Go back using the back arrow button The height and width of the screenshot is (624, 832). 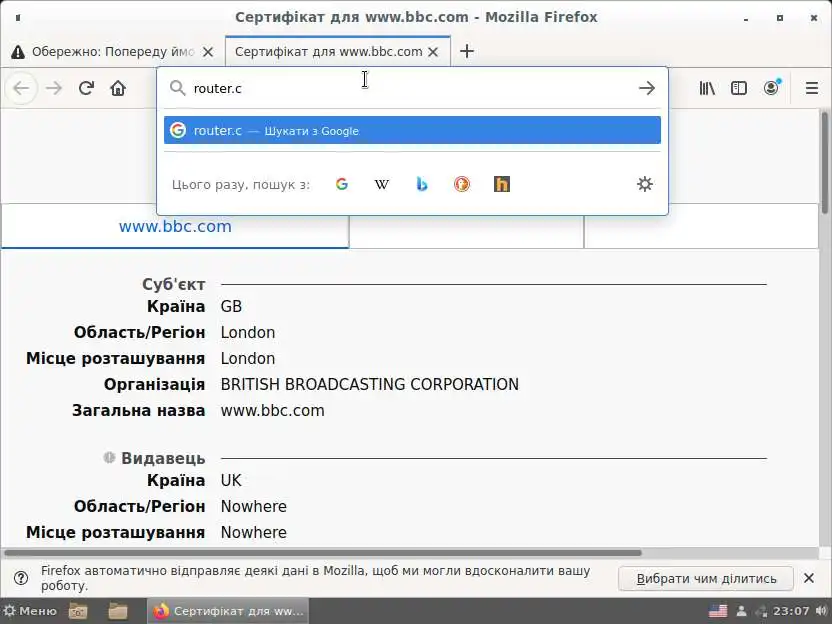tap(21, 88)
